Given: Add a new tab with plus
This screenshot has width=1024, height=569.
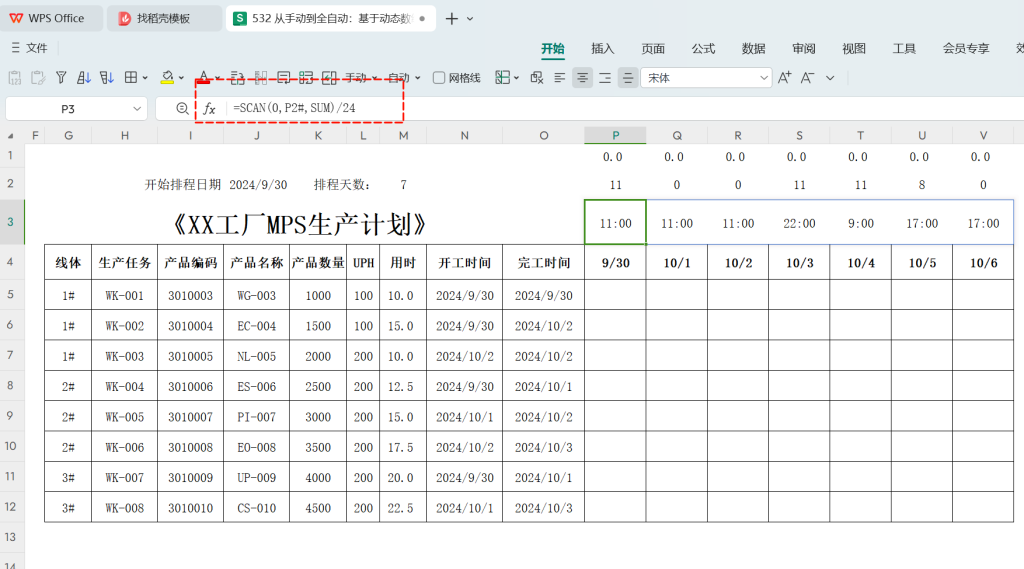Looking at the screenshot, I should coord(451,18).
